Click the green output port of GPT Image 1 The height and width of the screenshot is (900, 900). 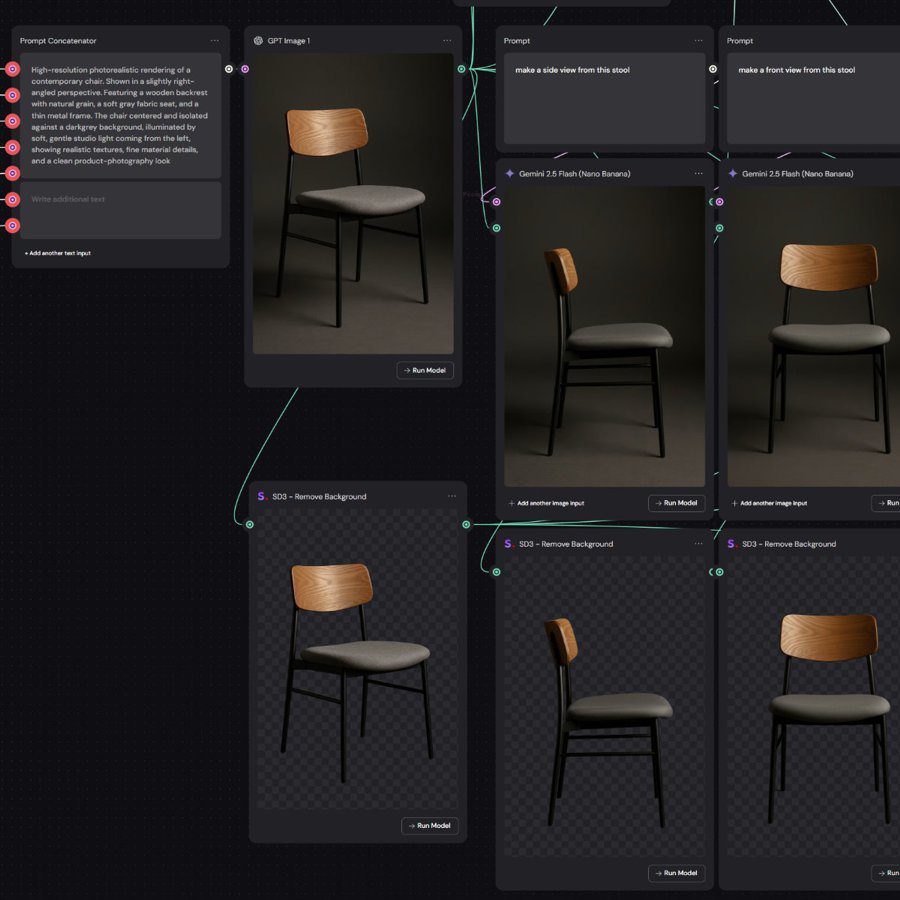pos(461,69)
